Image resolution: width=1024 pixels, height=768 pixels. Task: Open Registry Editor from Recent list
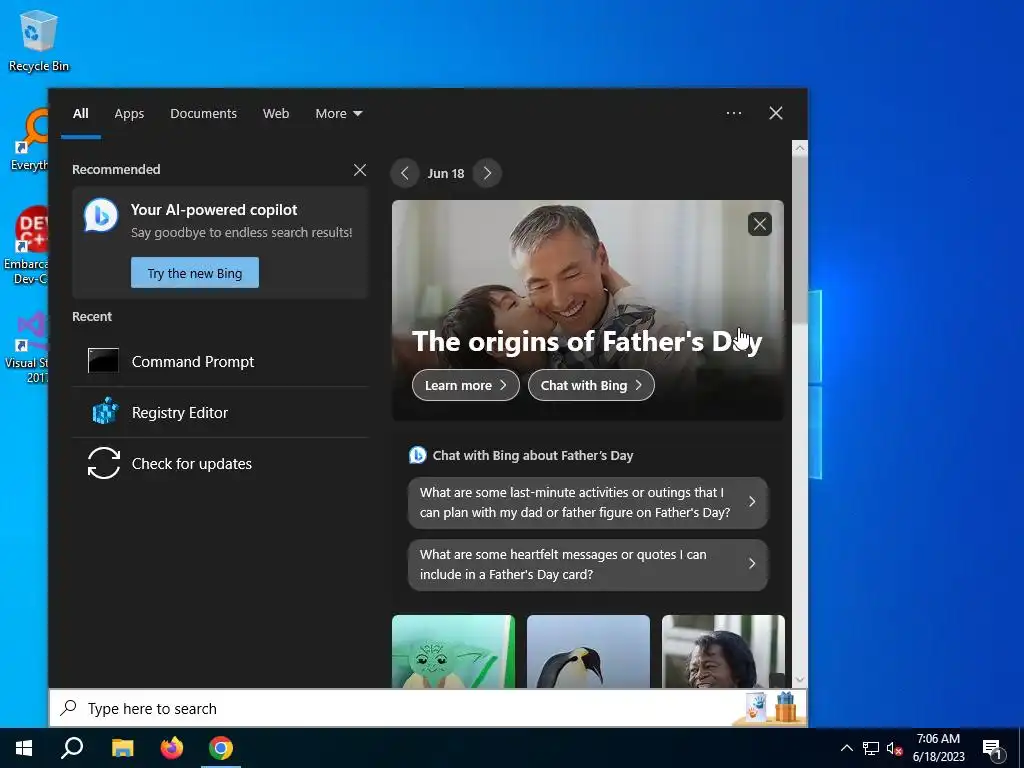[220, 412]
